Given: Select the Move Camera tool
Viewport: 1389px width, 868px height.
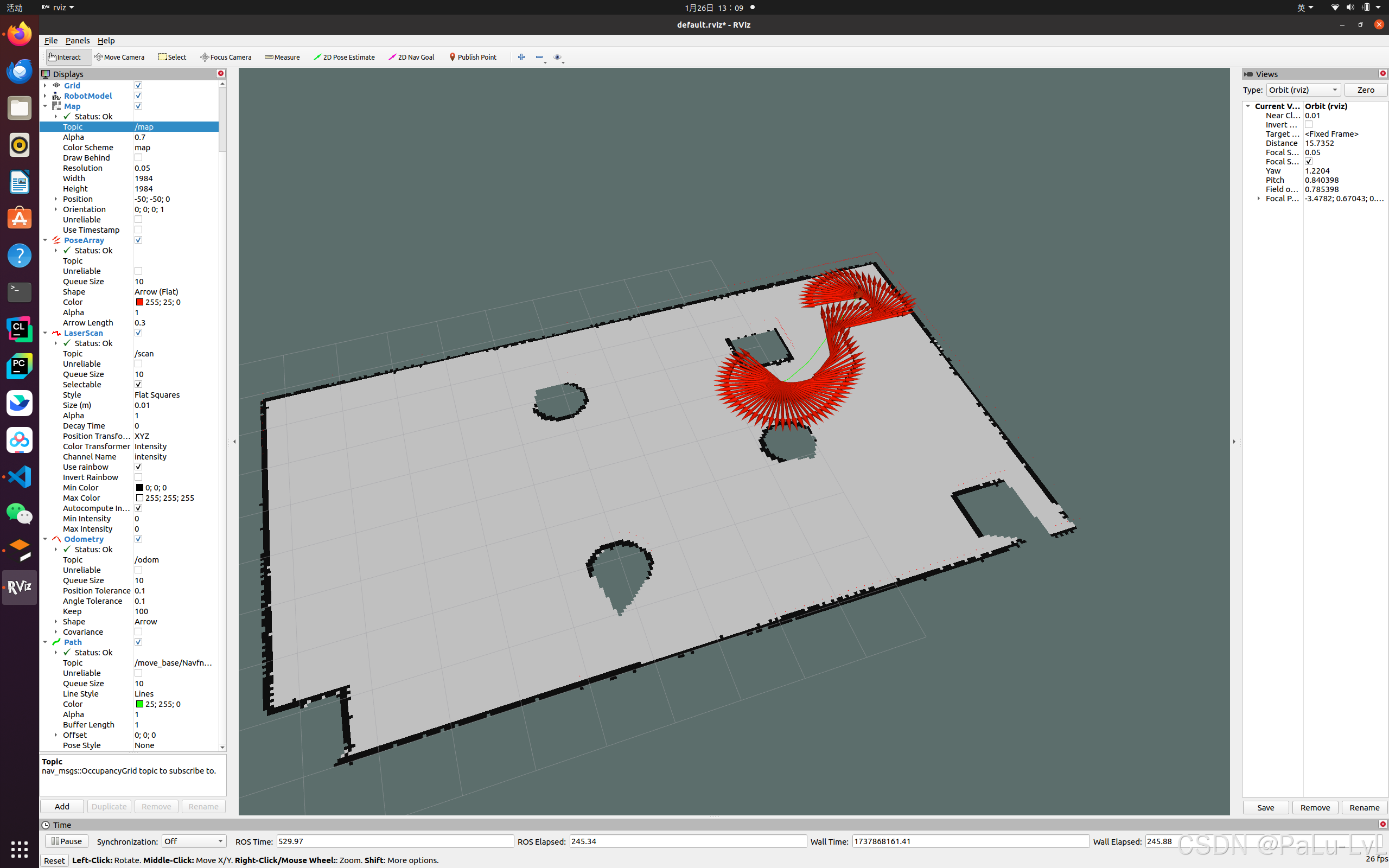Looking at the screenshot, I should pyautogui.click(x=119, y=57).
